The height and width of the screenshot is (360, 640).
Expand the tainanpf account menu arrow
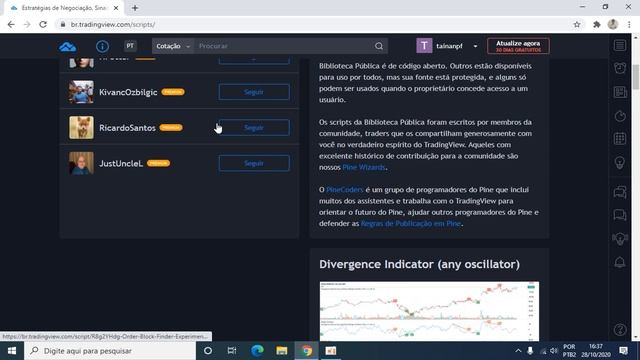pyautogui.click(x=475, y=46)
